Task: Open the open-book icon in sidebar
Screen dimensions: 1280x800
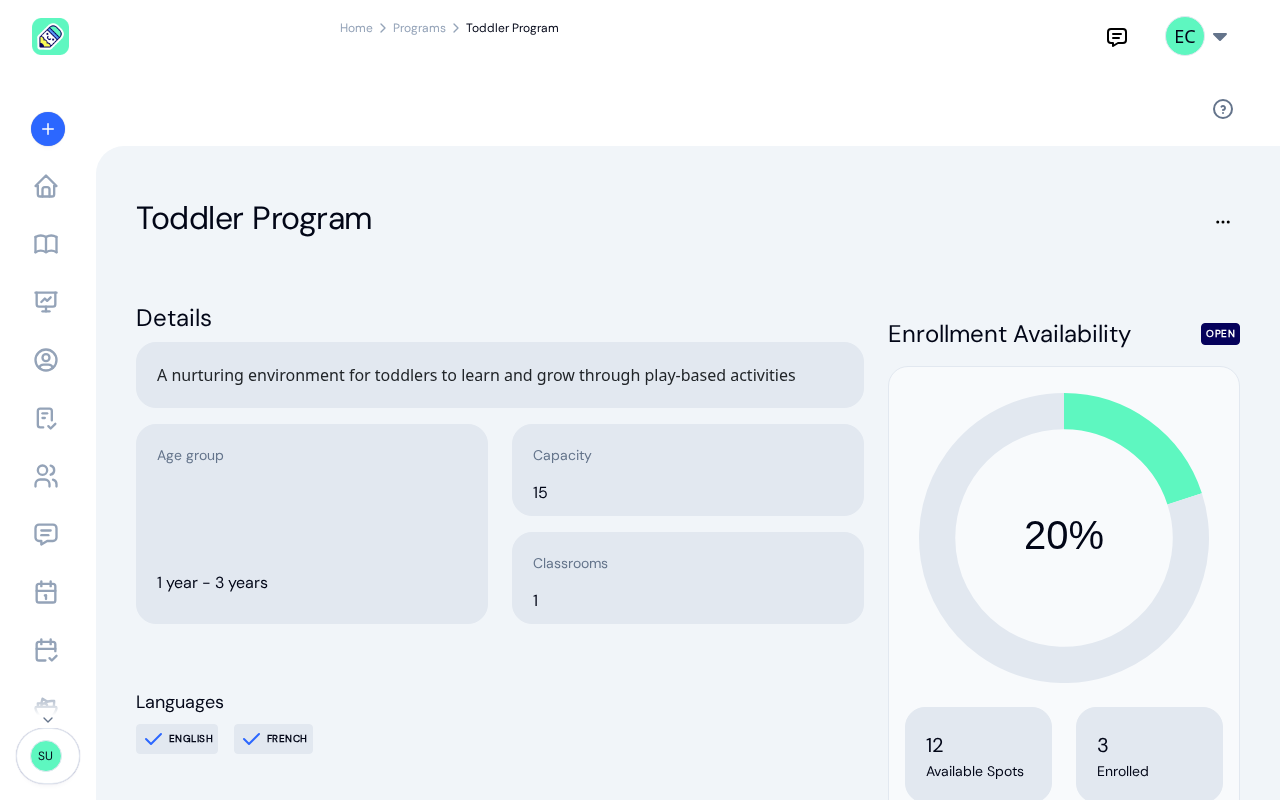Action: pos(46,244)
